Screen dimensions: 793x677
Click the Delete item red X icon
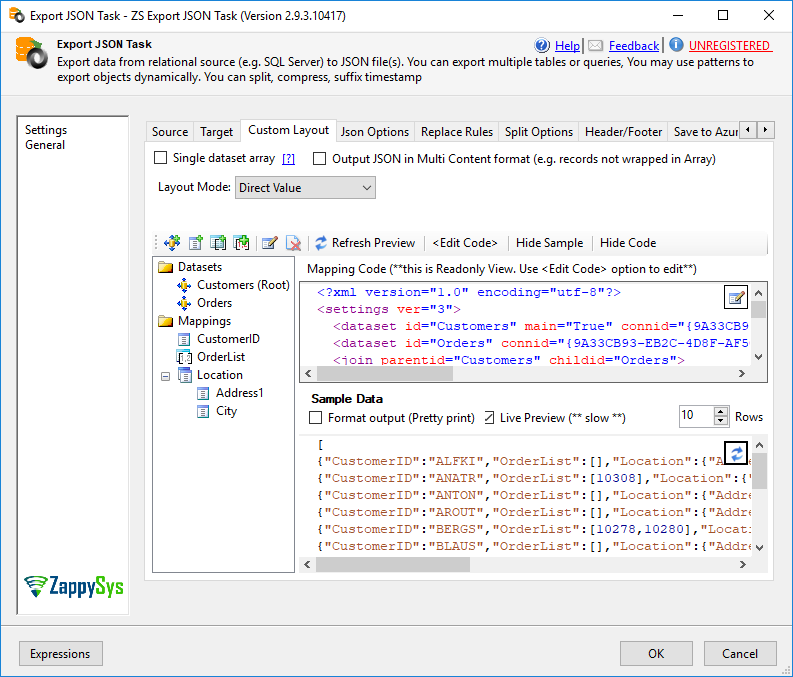pos(293,243)
